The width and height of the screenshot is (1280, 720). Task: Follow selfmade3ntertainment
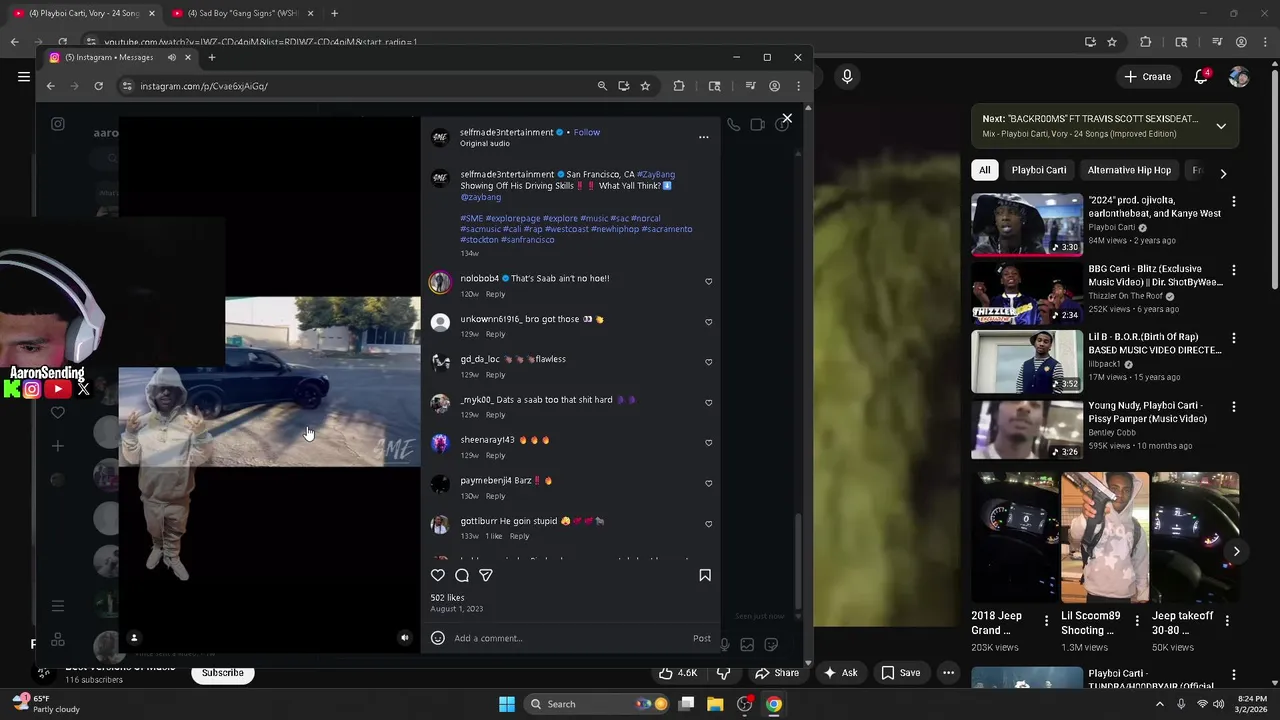[x=587, y=132]
